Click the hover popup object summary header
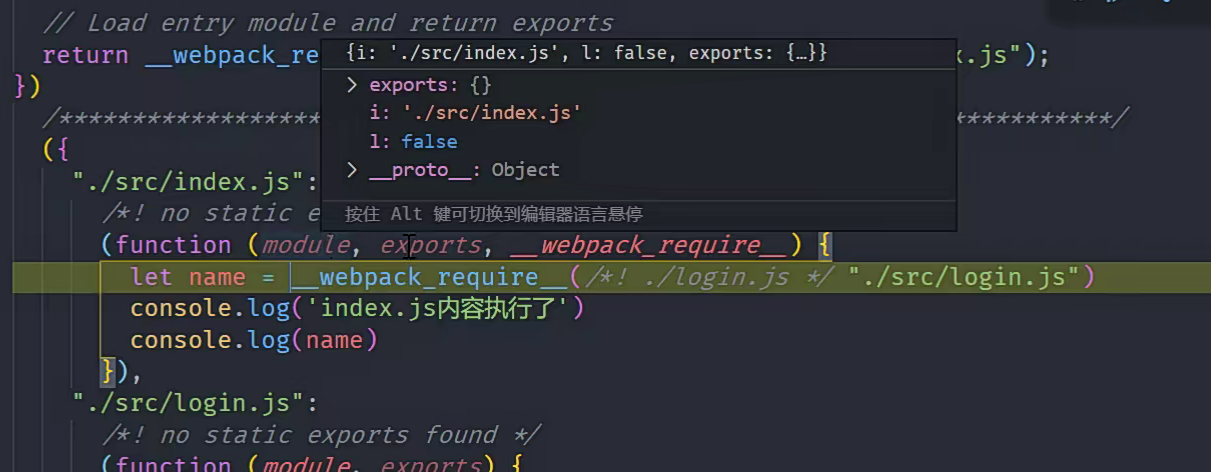 586,53
